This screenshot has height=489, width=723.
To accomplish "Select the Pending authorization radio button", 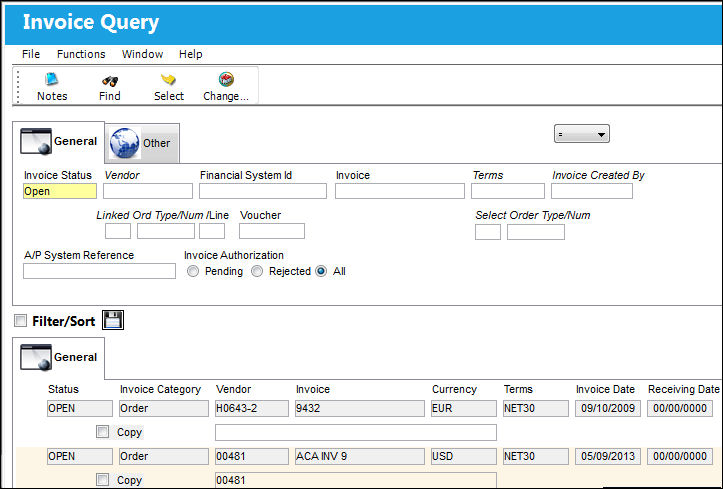I will pyautogui.click(x=193, y=271).
